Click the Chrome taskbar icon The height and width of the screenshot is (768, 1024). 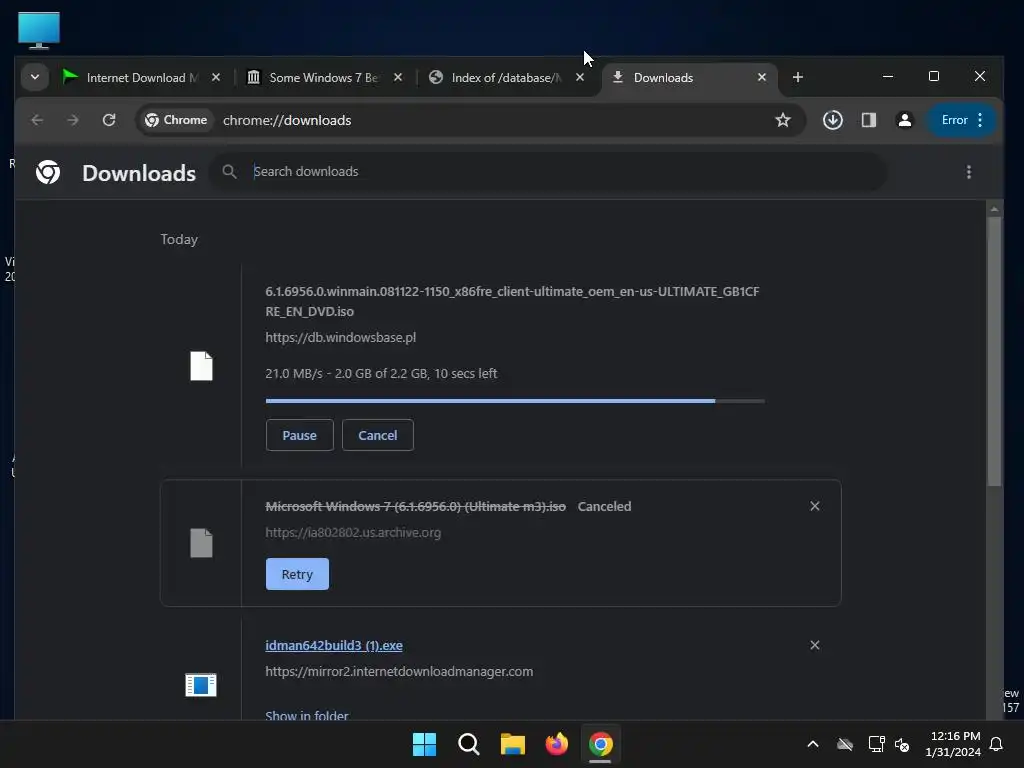point(600,744)
